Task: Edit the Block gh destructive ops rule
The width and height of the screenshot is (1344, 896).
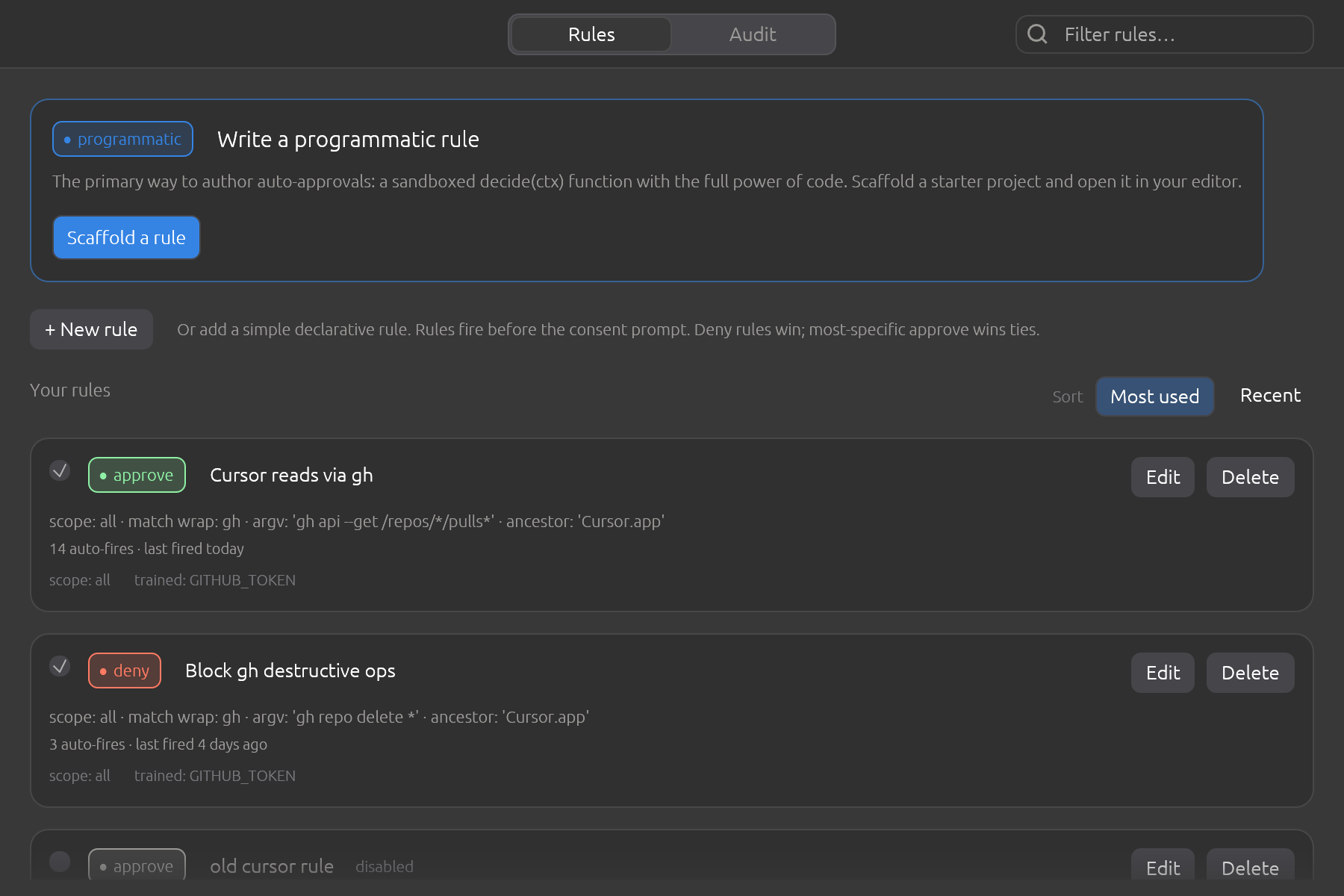Action: (x=1163, y=673)
